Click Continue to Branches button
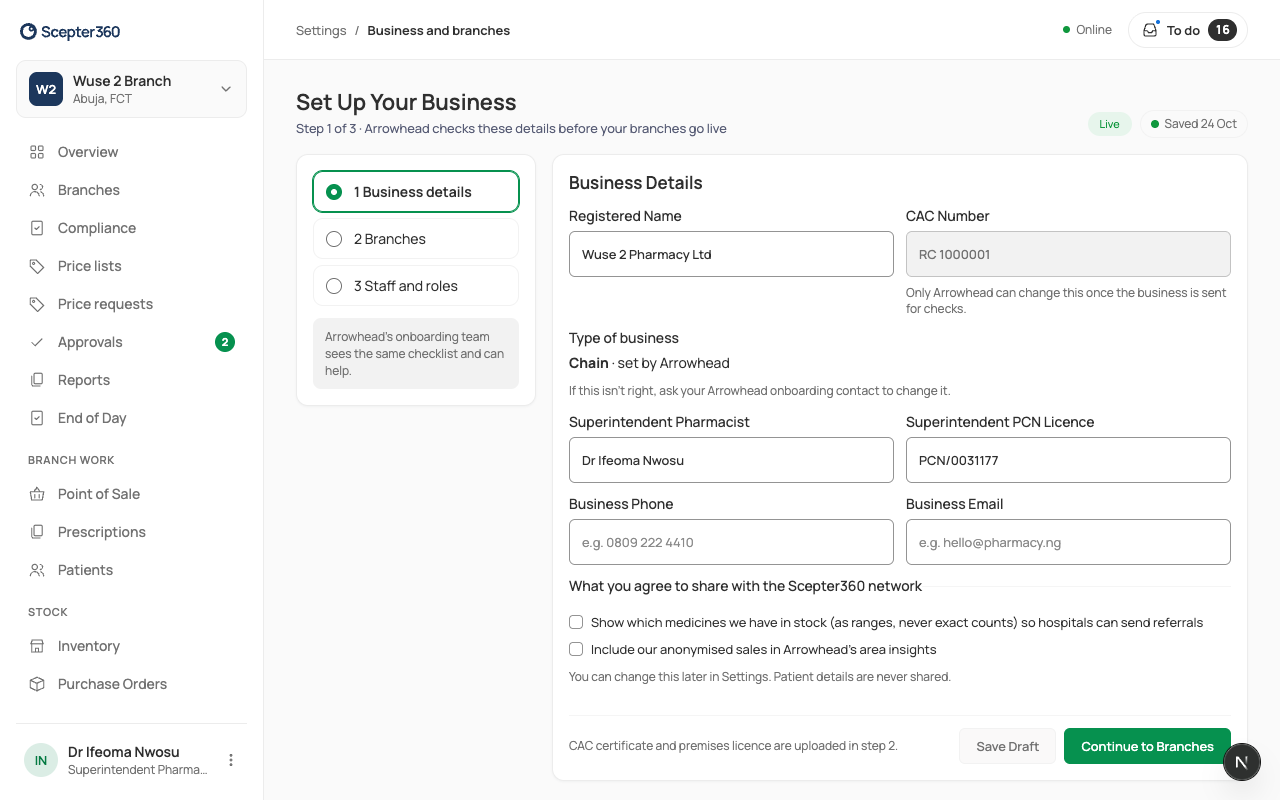 (1147, 746)
